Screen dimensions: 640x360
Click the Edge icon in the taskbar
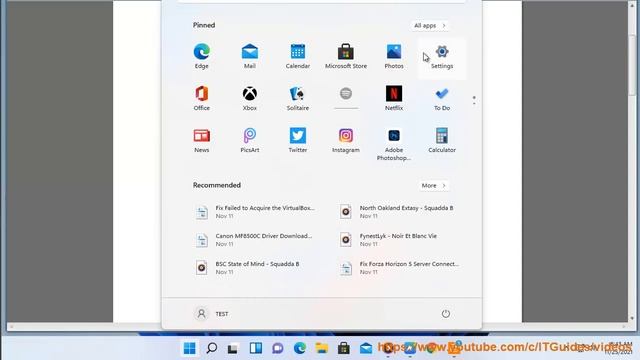[300, 348]
